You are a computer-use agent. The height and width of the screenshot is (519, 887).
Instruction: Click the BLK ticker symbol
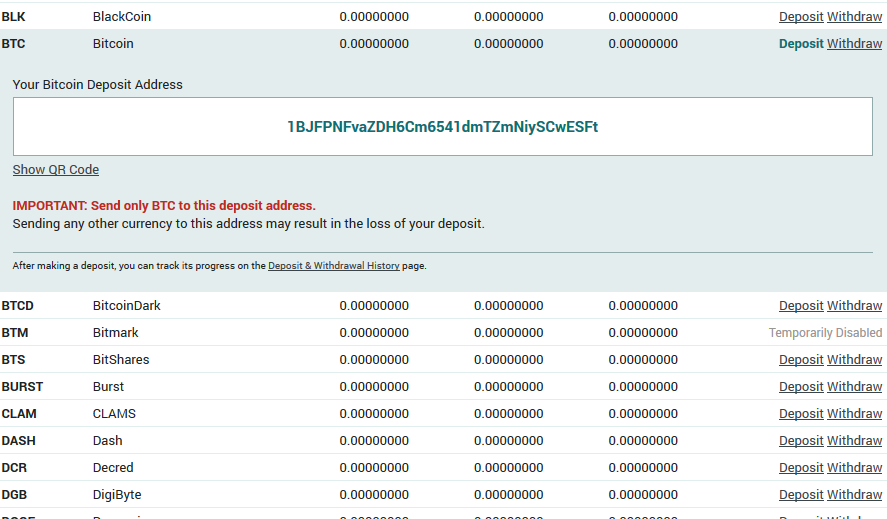[x=14, y=17]
